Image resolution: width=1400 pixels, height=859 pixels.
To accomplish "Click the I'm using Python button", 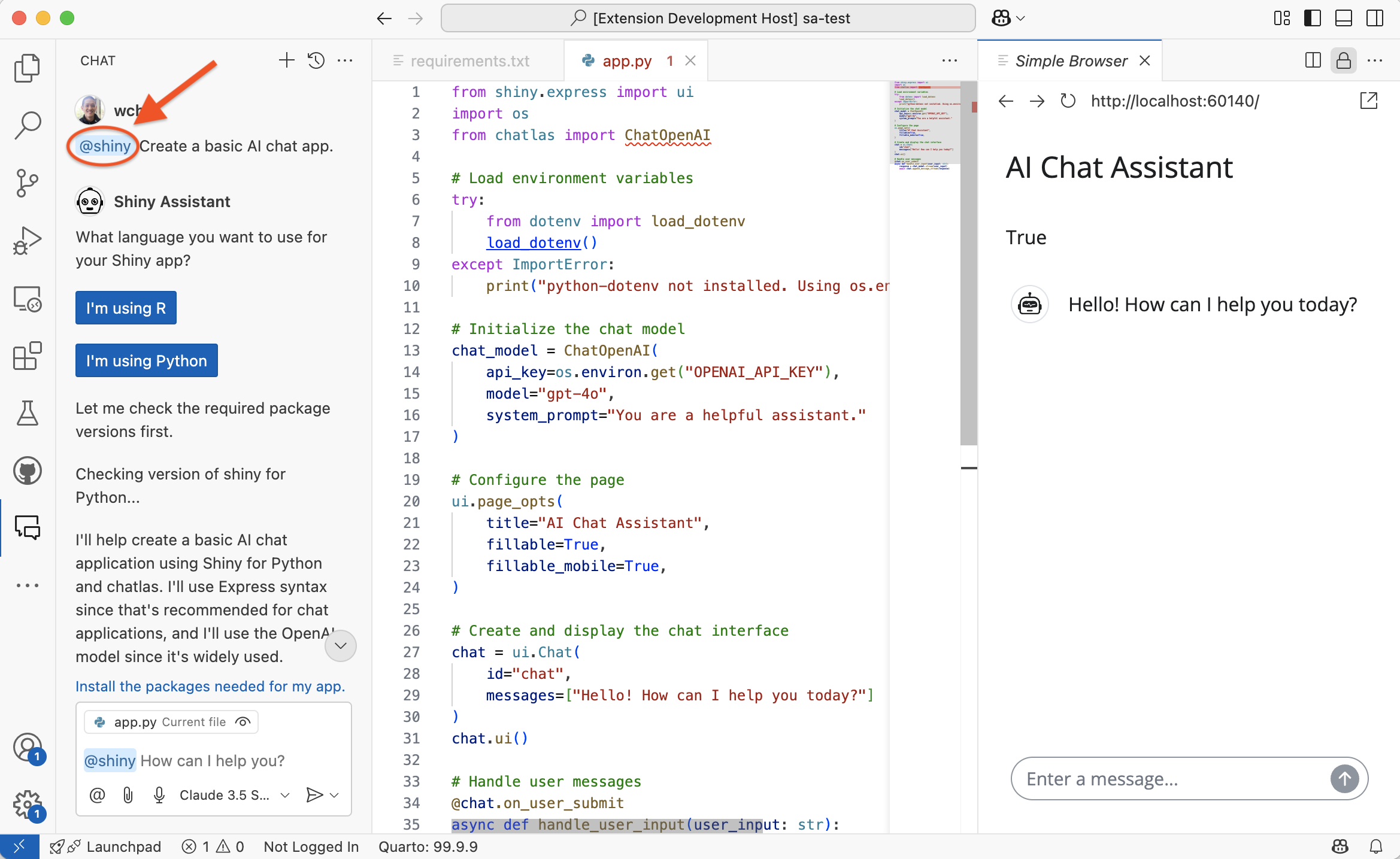I will (x=147, y=360).
